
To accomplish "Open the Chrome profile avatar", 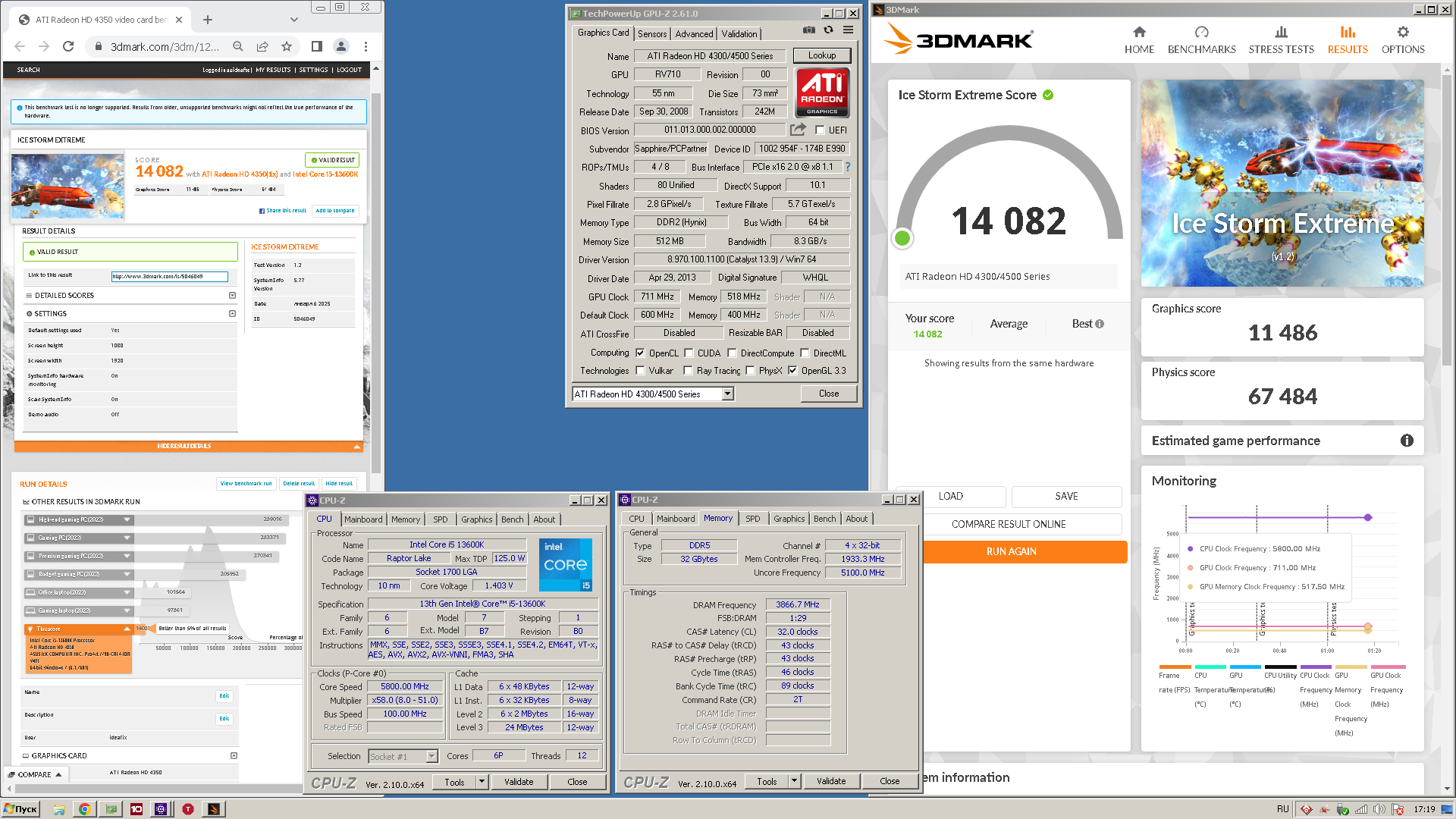I will coord(341,46).
